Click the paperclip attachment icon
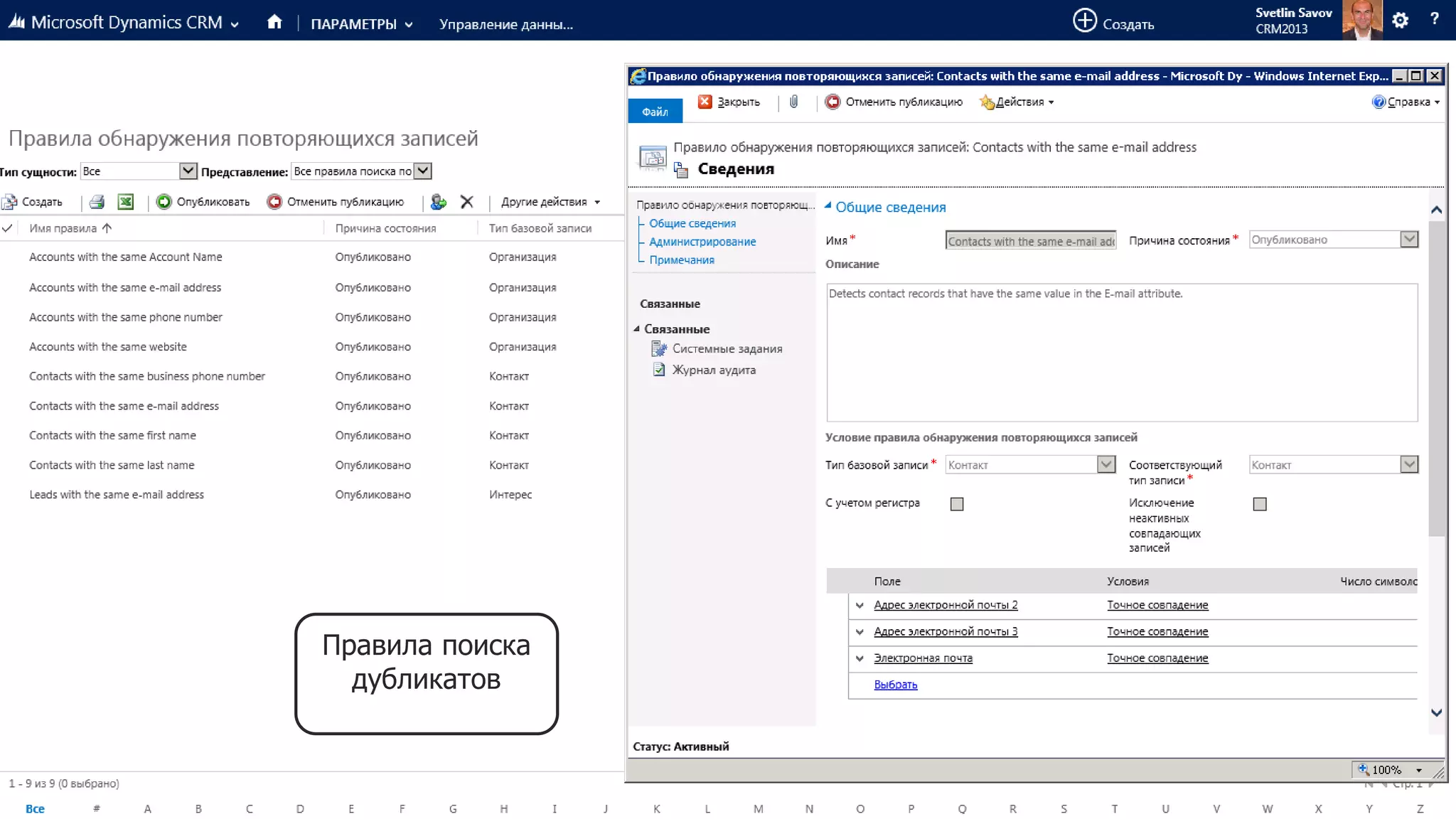Screen dimensions: 1456x819 [793, 102]
